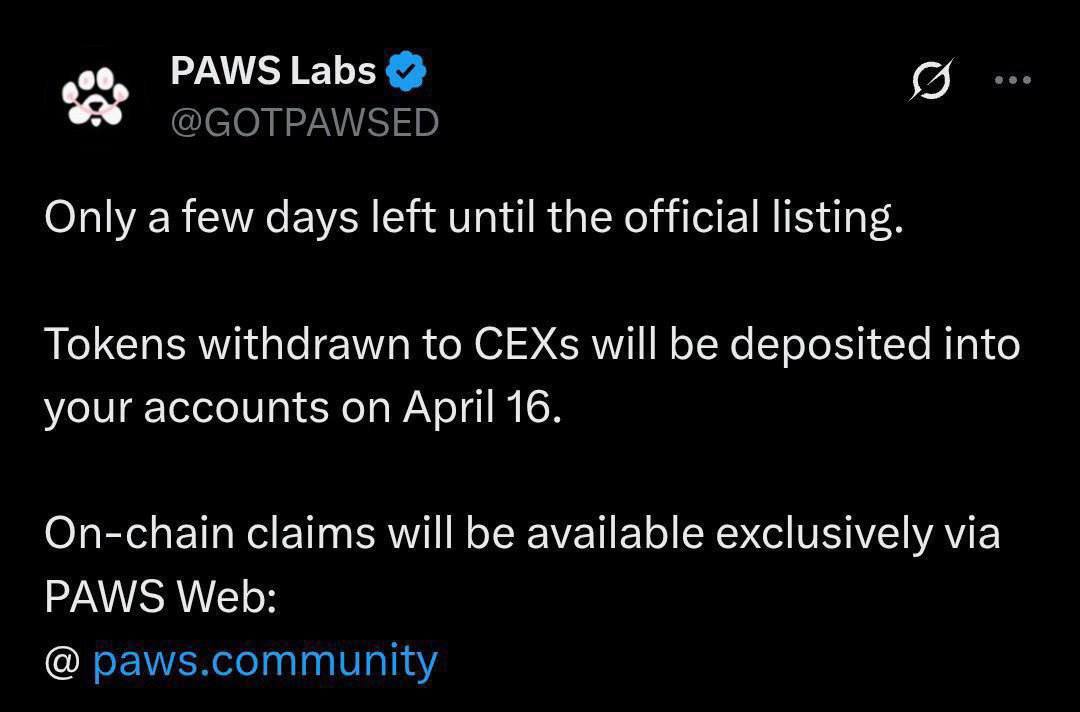Click the "Tokens withdrawn to CEXs" line
Image resolution: width=1080 pixels, height=712 pixels.
coord(532,344)
